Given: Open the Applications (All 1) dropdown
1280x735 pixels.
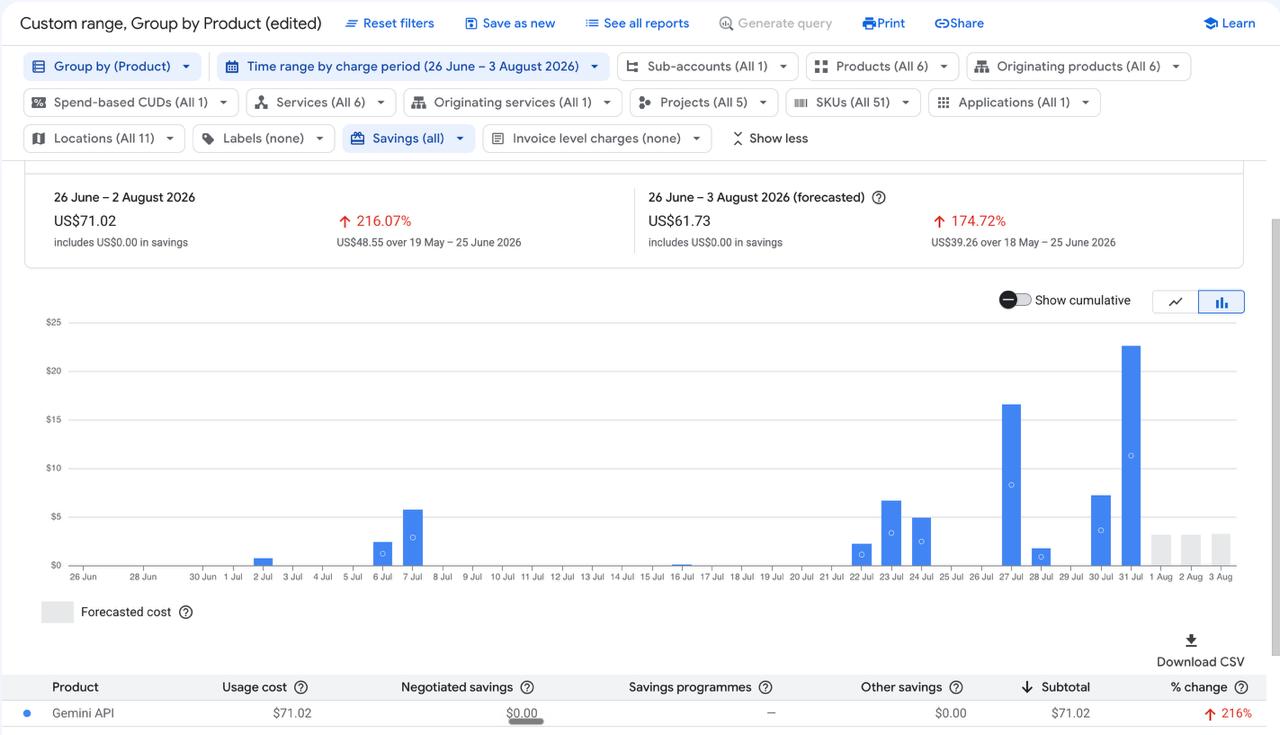Looking at the screenshot, I should (x=1014, y=102).
